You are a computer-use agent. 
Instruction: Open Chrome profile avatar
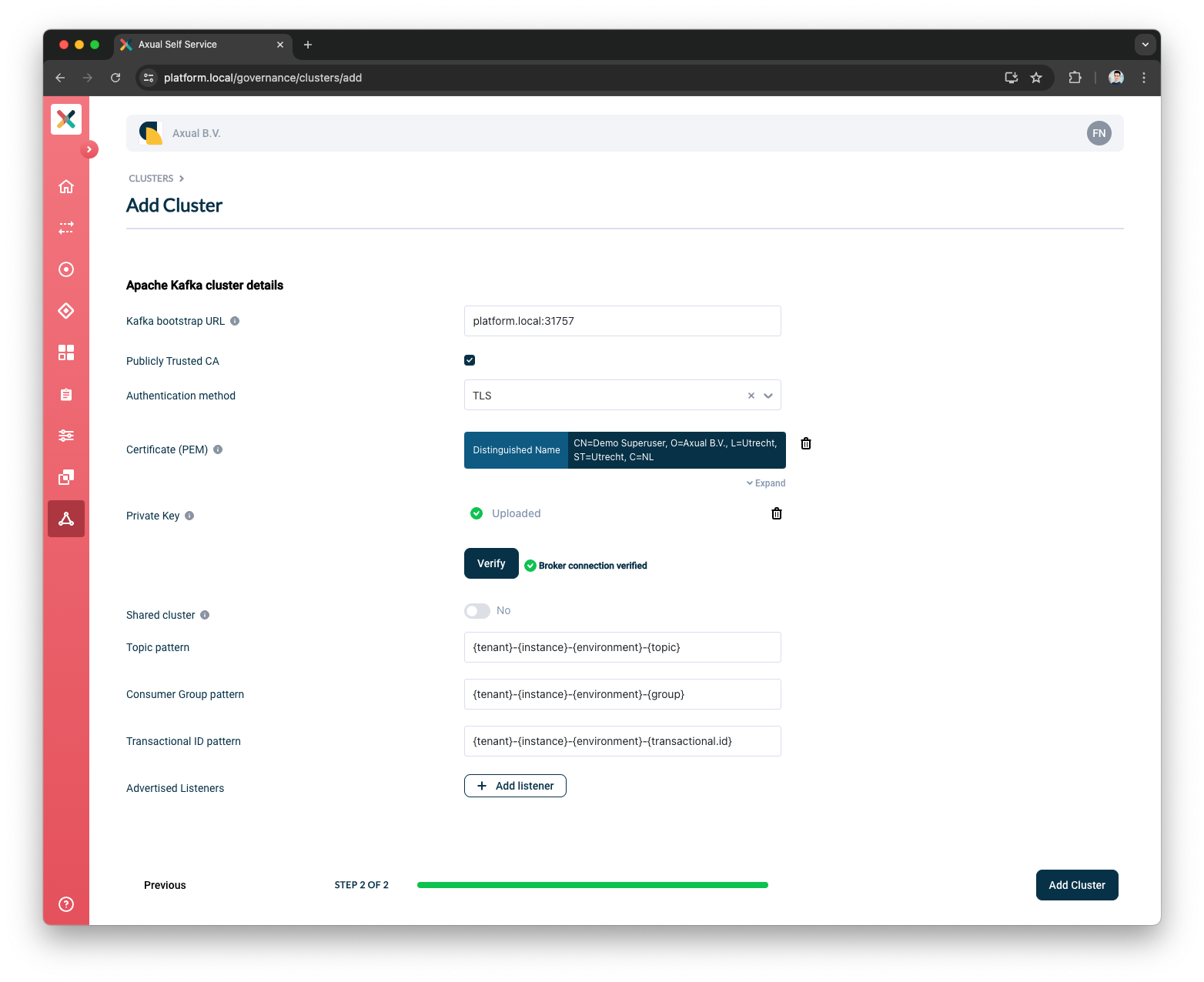(x=1116, y=78)
